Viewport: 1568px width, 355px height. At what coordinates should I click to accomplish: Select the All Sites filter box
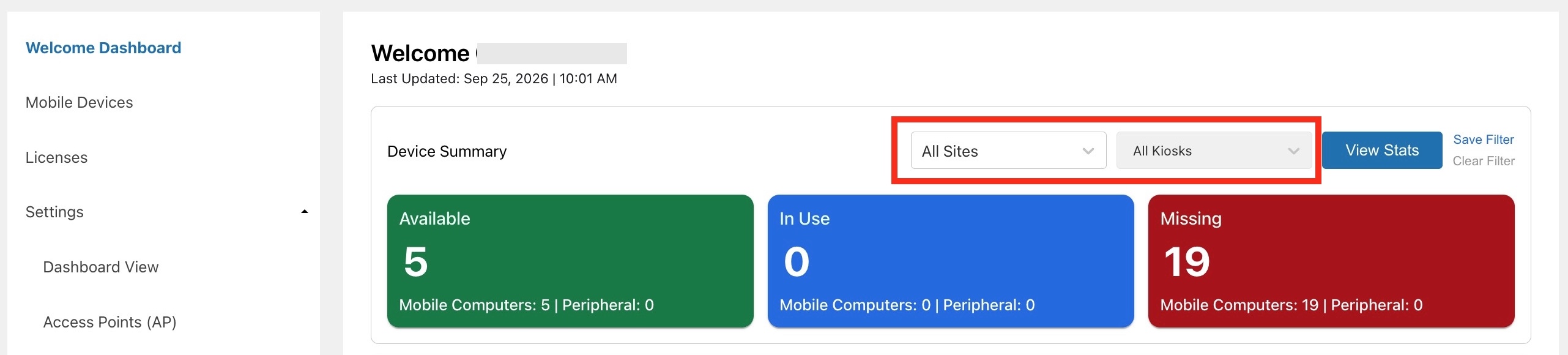(x=1008, y=151)
